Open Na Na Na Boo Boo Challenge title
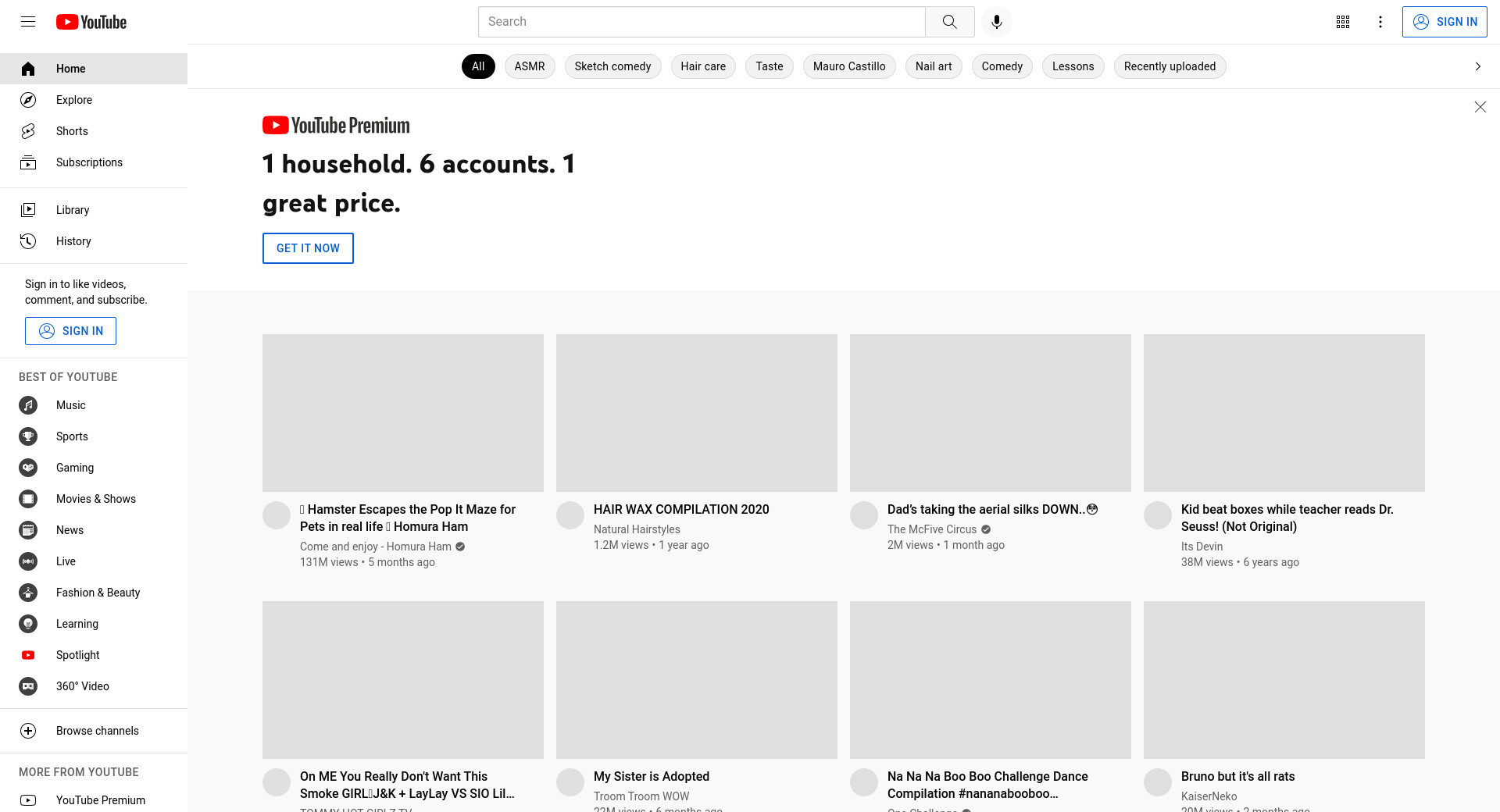1500x812 pixels. coord(987,785)
